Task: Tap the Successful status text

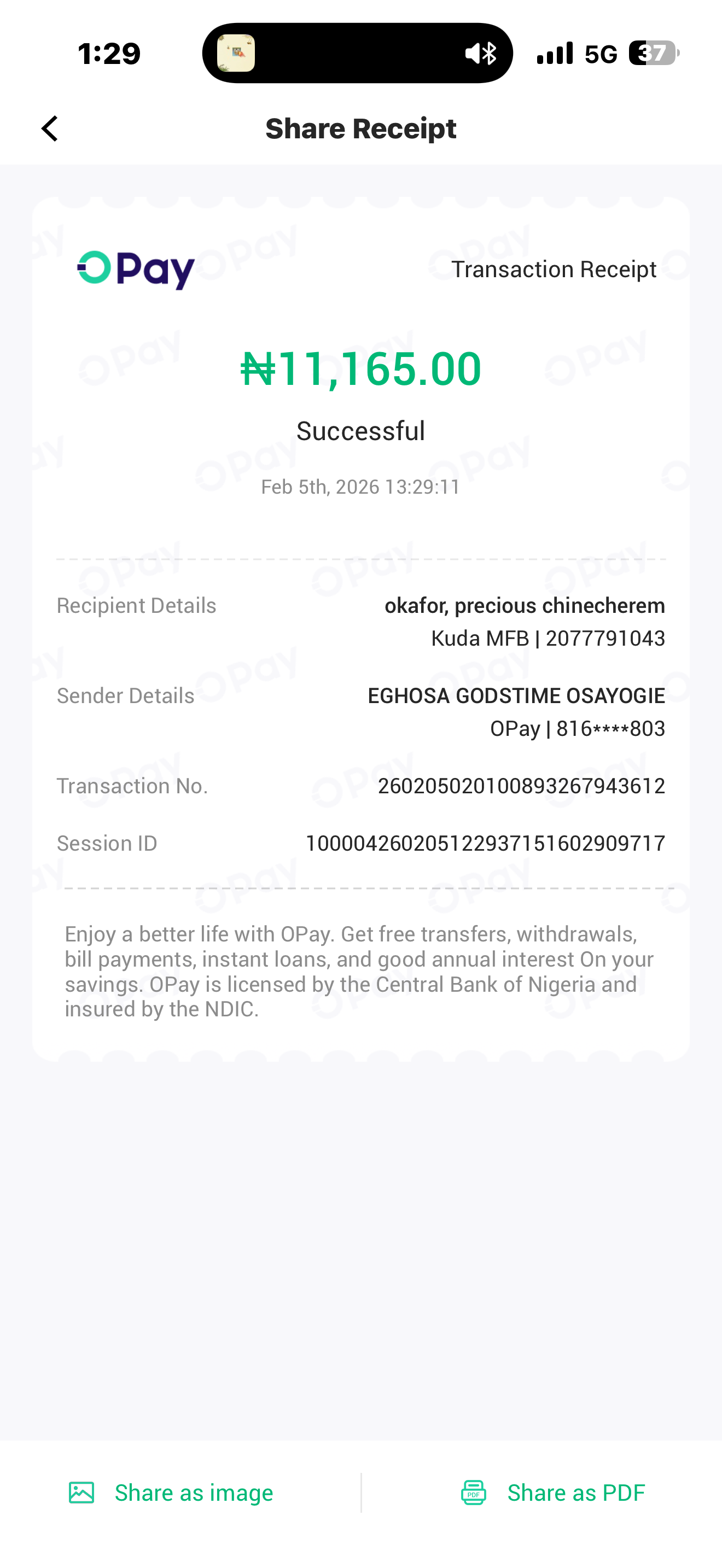Action: point(361,431)
